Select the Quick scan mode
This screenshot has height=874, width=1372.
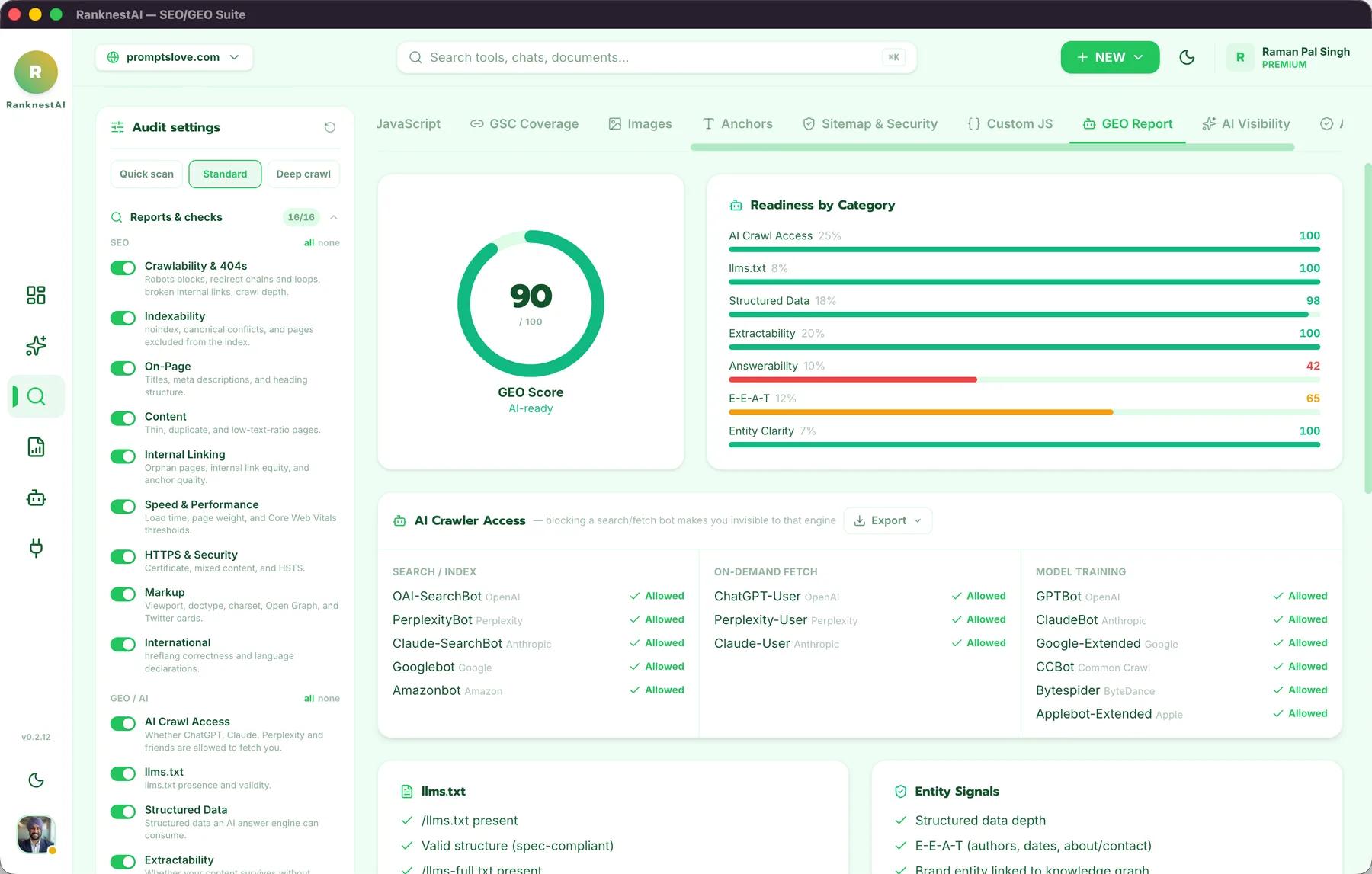coord(146,174)
